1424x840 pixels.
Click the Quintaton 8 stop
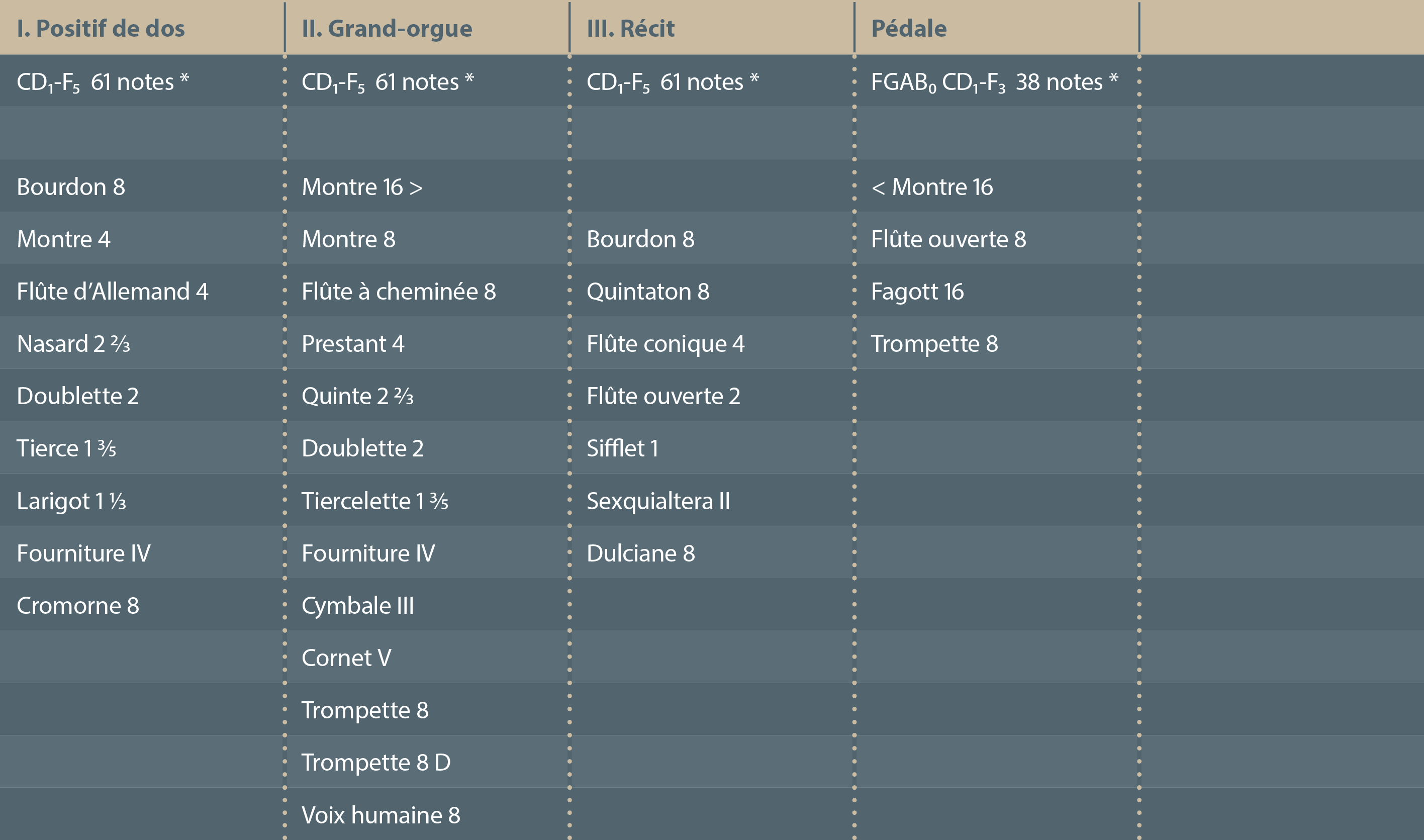point(647,292)
